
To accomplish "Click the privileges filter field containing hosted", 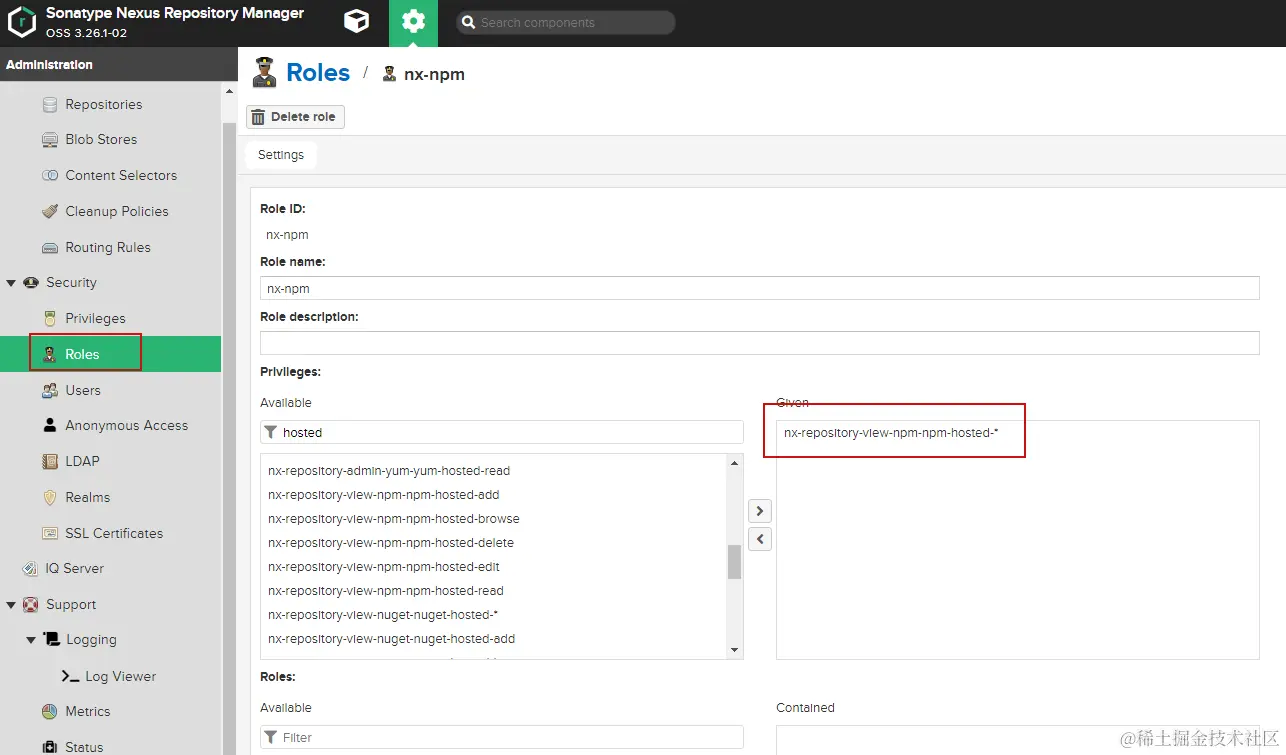I will (502, 432).
